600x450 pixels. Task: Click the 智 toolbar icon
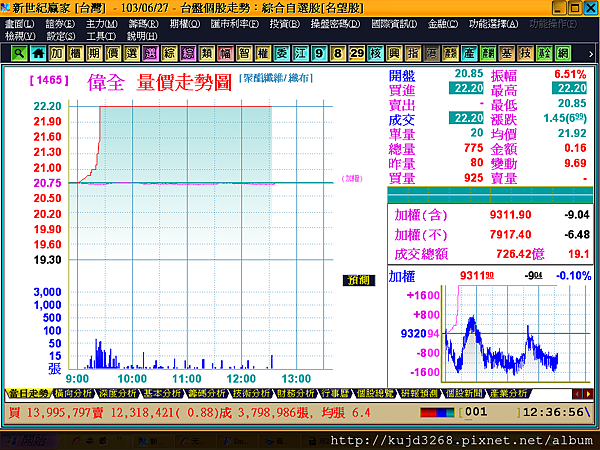[244, 53]
